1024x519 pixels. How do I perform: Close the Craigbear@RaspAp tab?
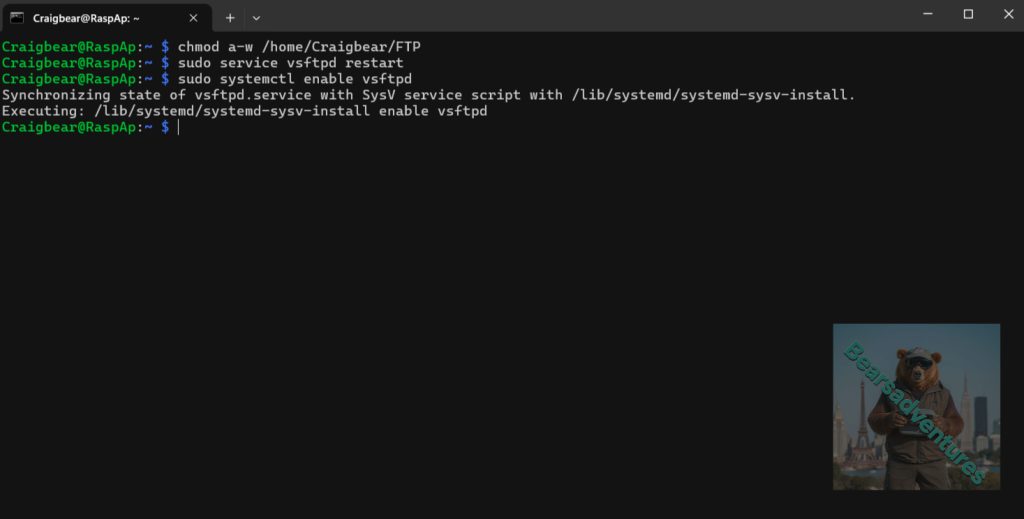point(195,17)
